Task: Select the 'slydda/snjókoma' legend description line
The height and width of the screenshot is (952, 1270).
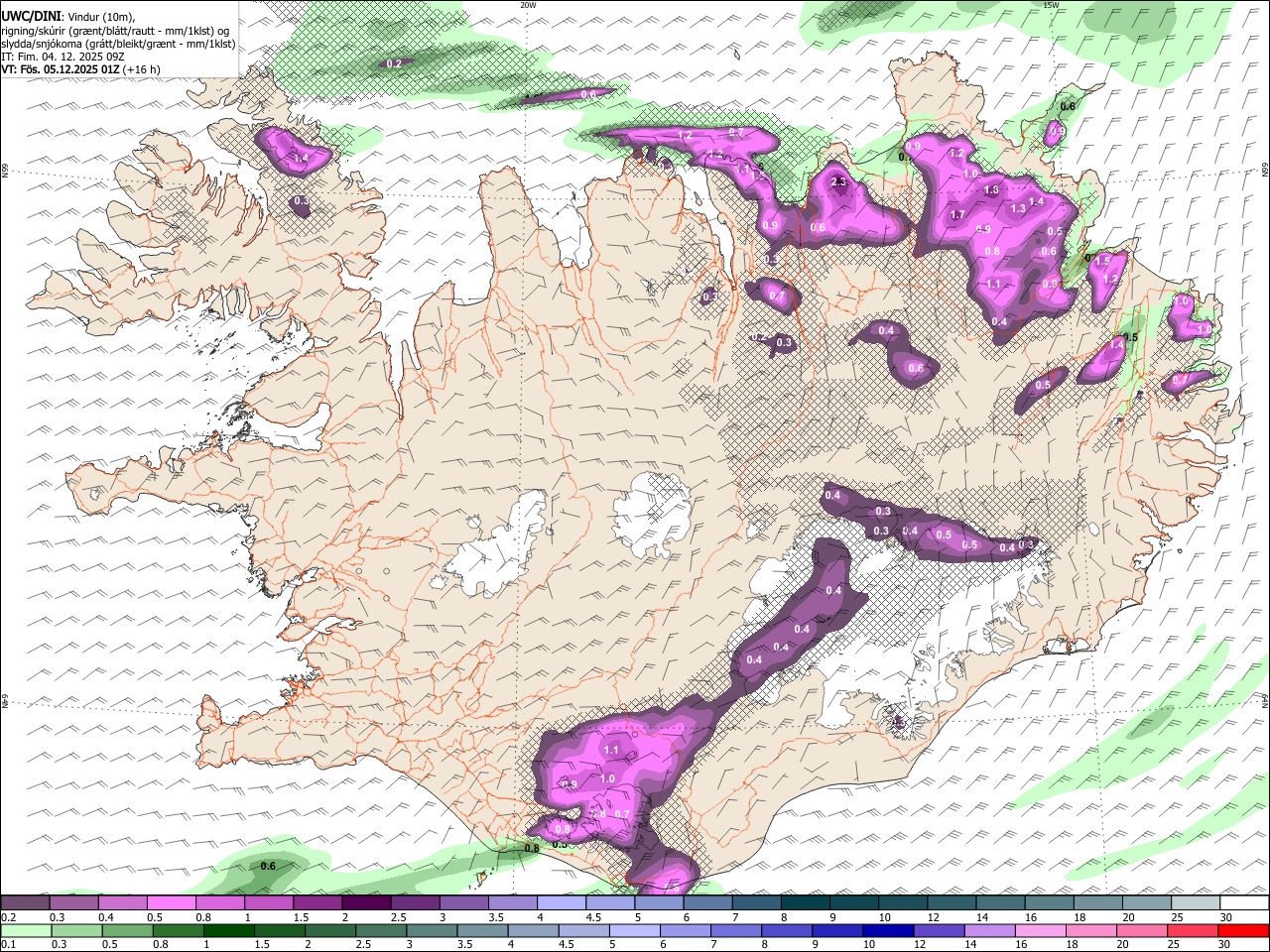Action: 118,44
